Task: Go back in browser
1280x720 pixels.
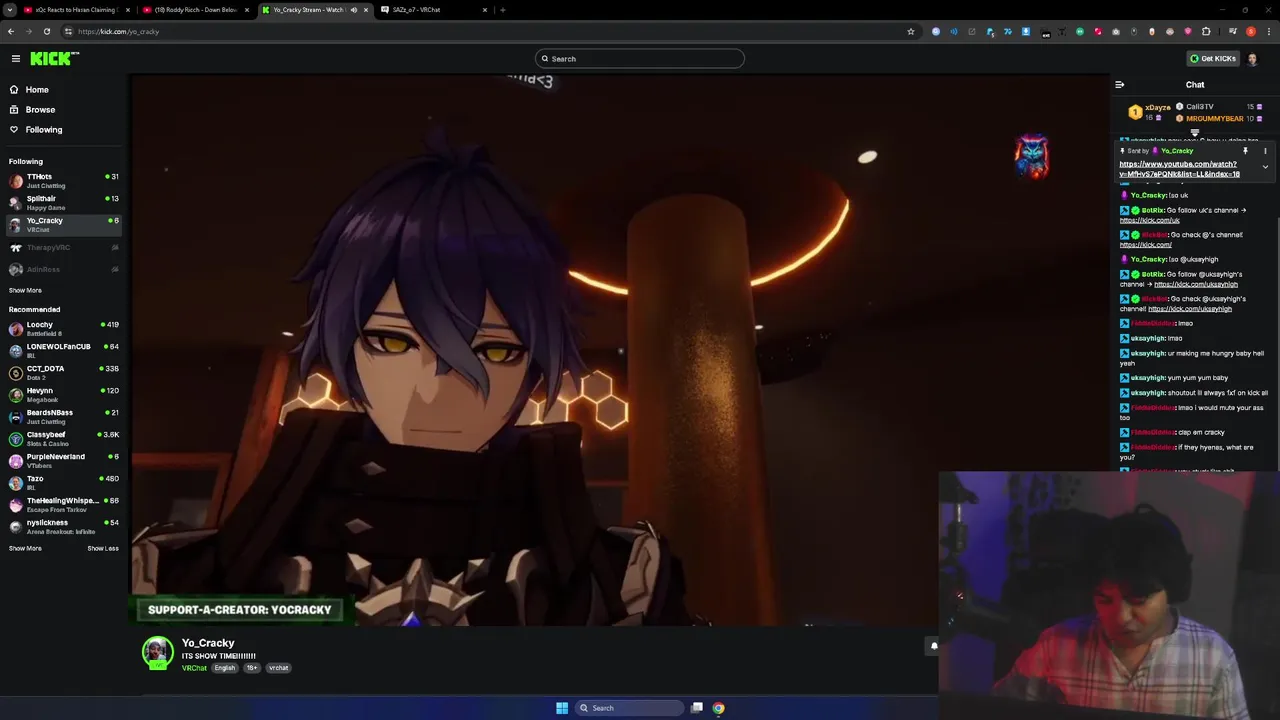Action: (11, 32)
